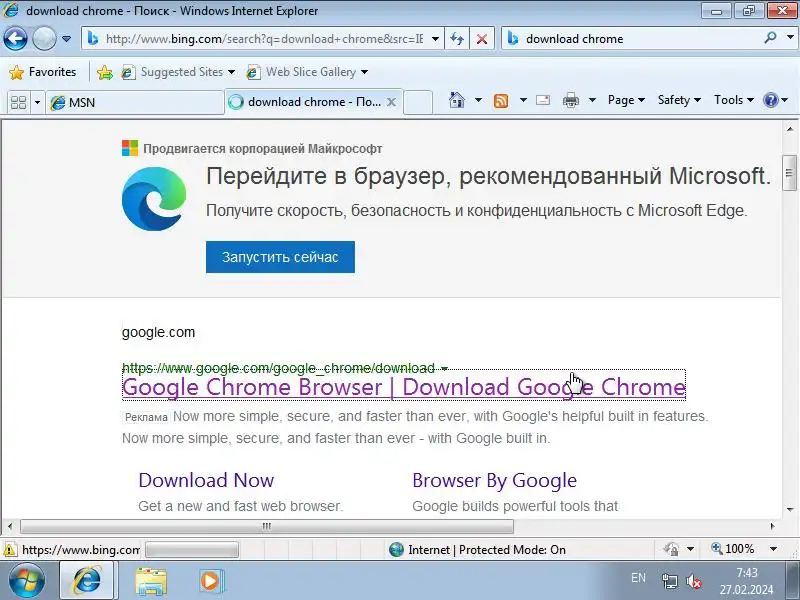Launch Windows Media Player from taskbar
The width and height of the screenshot is (800, 600).
point(211,581)
